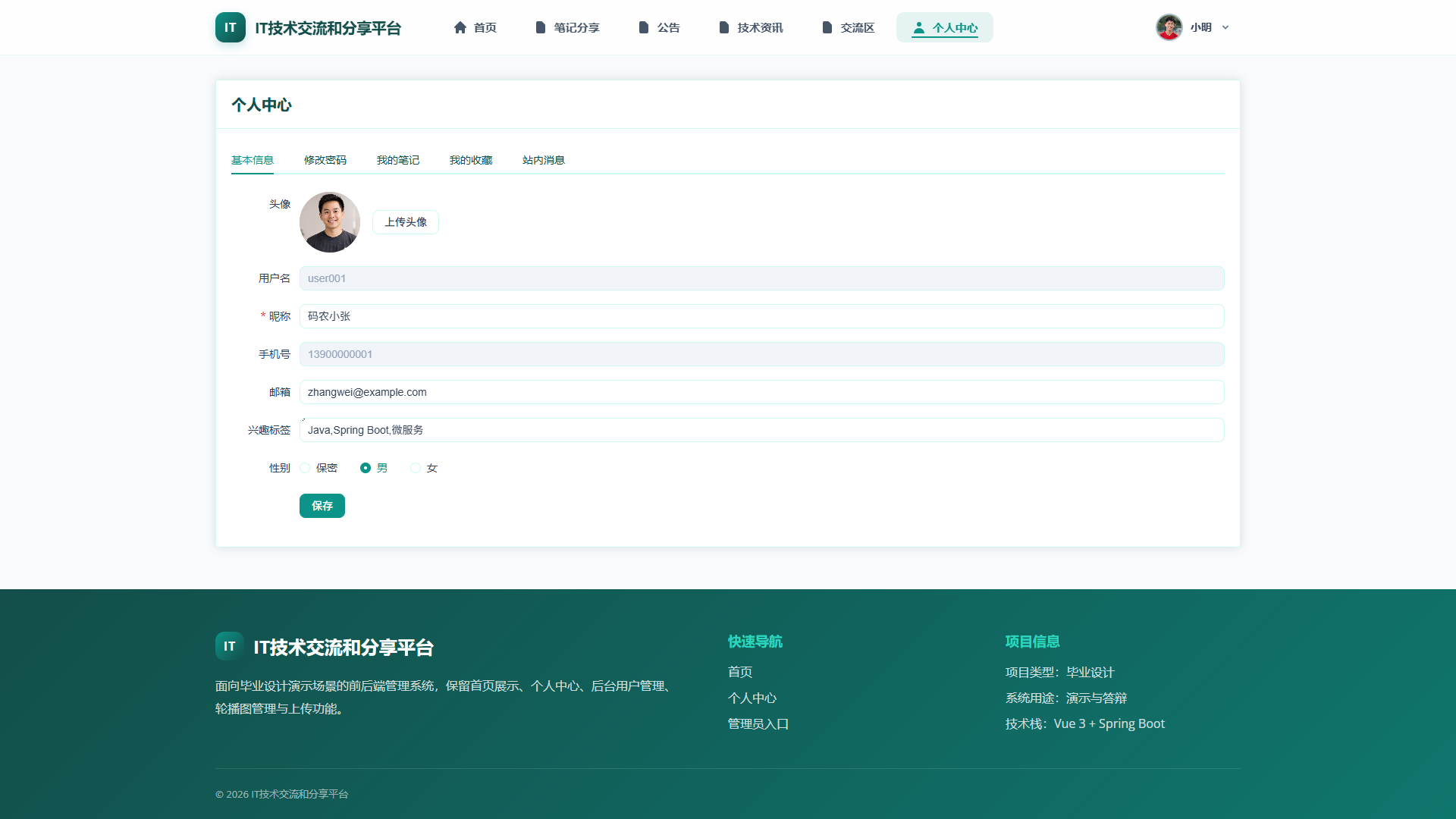Viewport: 1456px width, 819px height.
Task: Click the 兴趣标签 field label
Action: pyautogui.click(x=269, y=430)
